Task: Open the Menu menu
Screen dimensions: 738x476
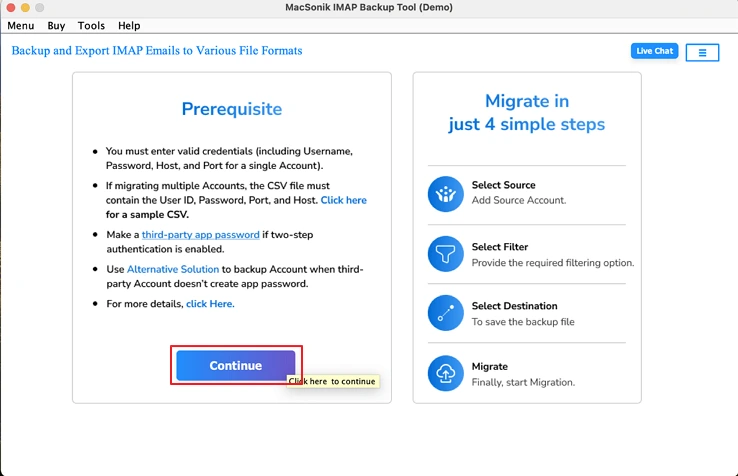Action: [x=21, y=25]
